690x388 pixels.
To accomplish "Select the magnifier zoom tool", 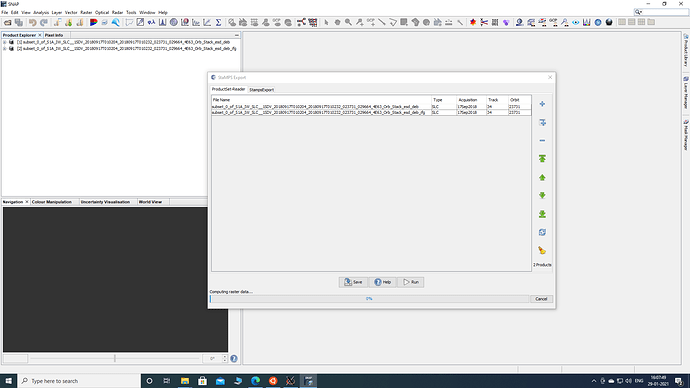I will 348,22.
